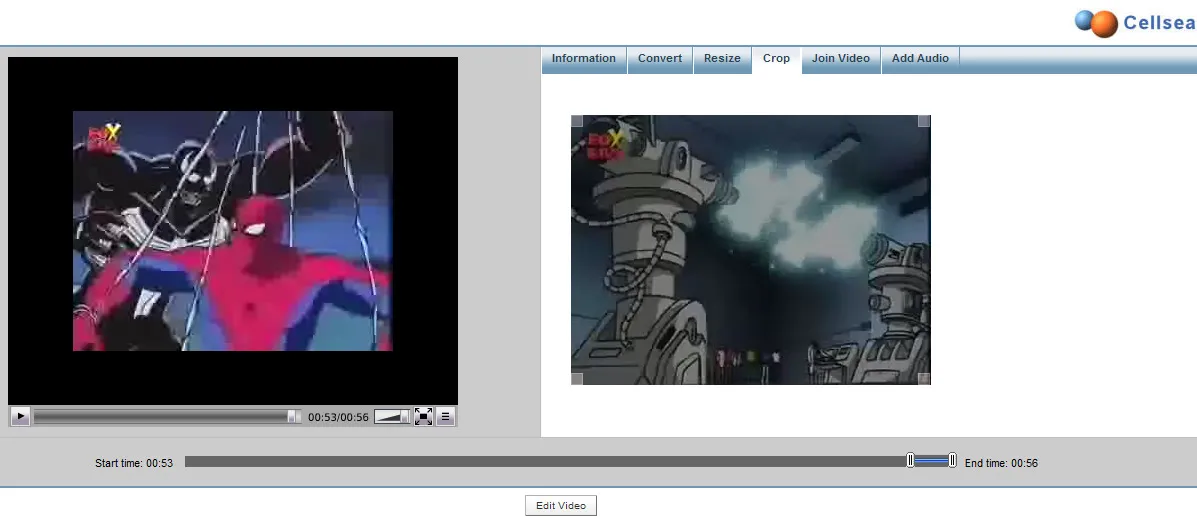Click the end time trim handle
This screenshot has width=1197, height=519.
952,460
